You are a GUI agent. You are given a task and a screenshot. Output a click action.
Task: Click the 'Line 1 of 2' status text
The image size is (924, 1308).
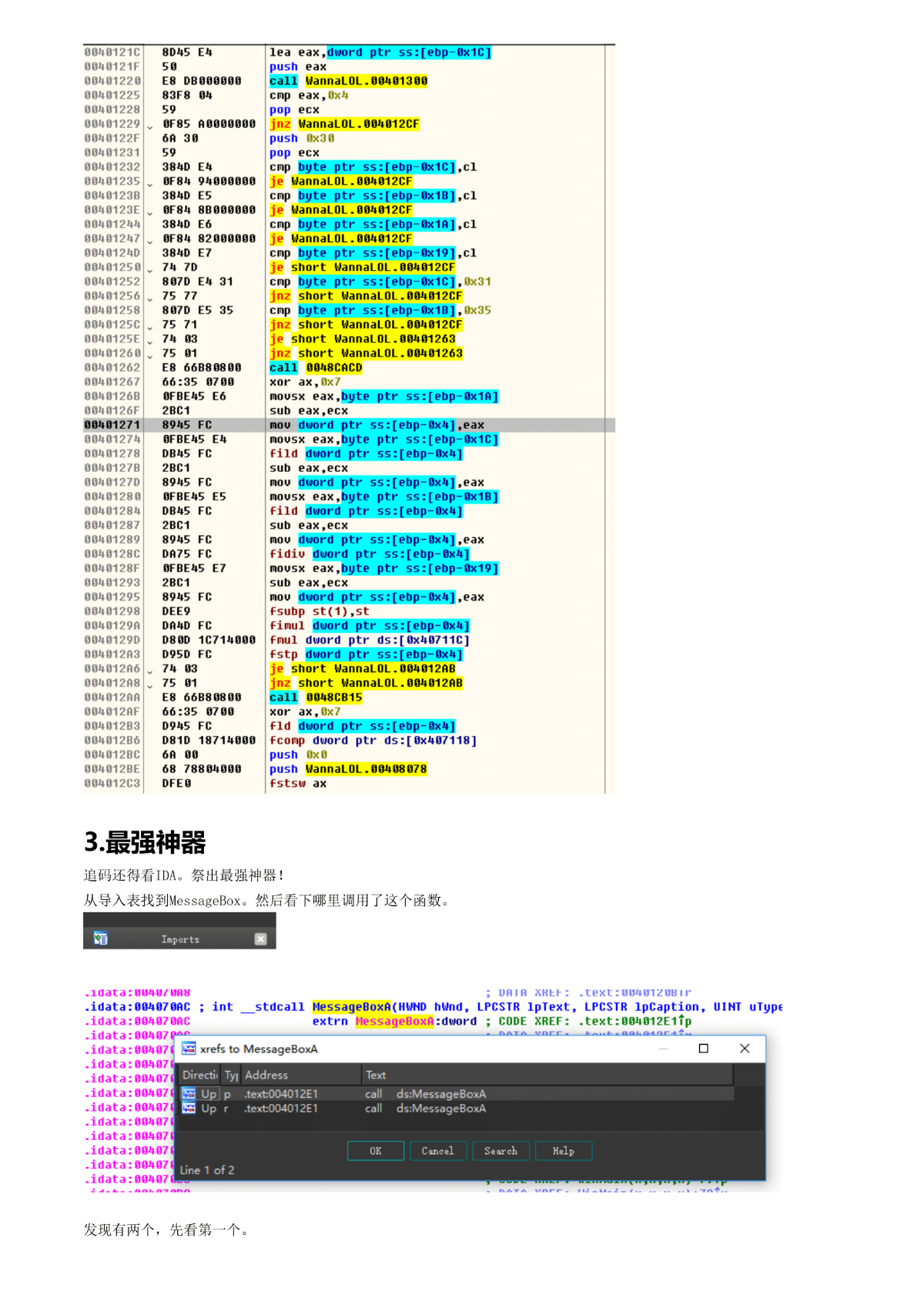pyautogui.click(x=207, y=1170)
